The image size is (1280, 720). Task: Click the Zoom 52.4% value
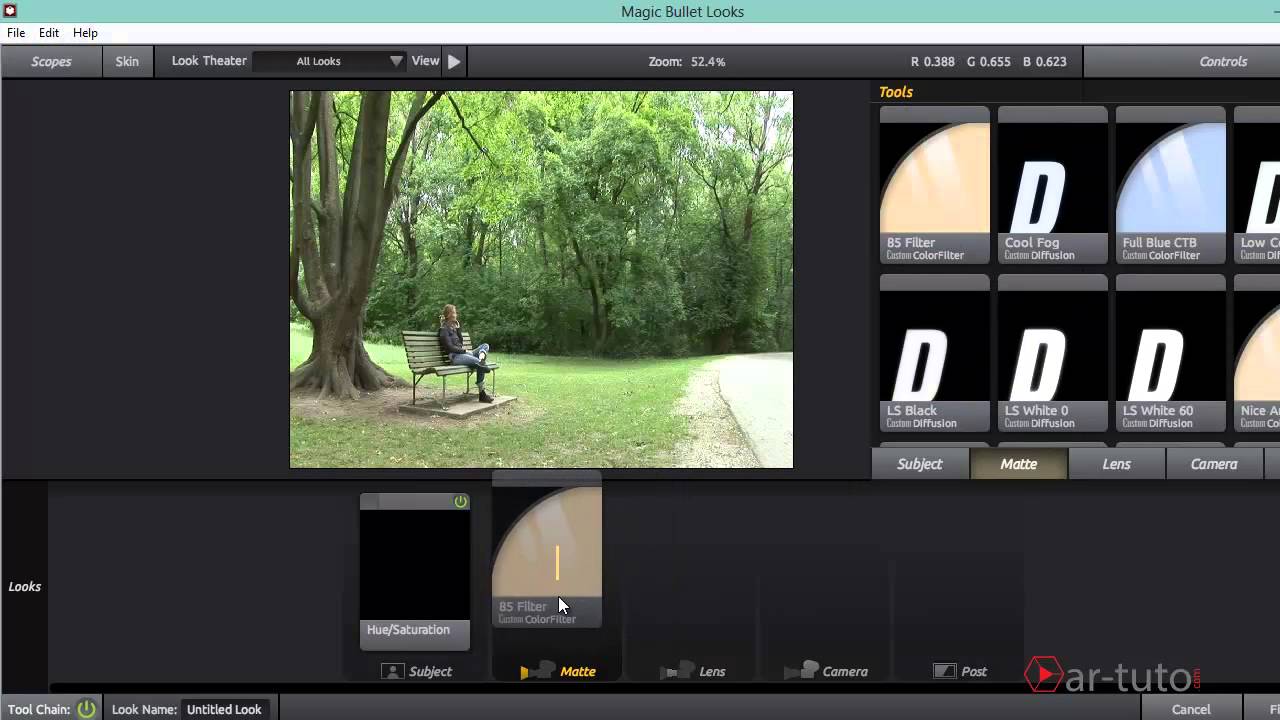point(707,62)
